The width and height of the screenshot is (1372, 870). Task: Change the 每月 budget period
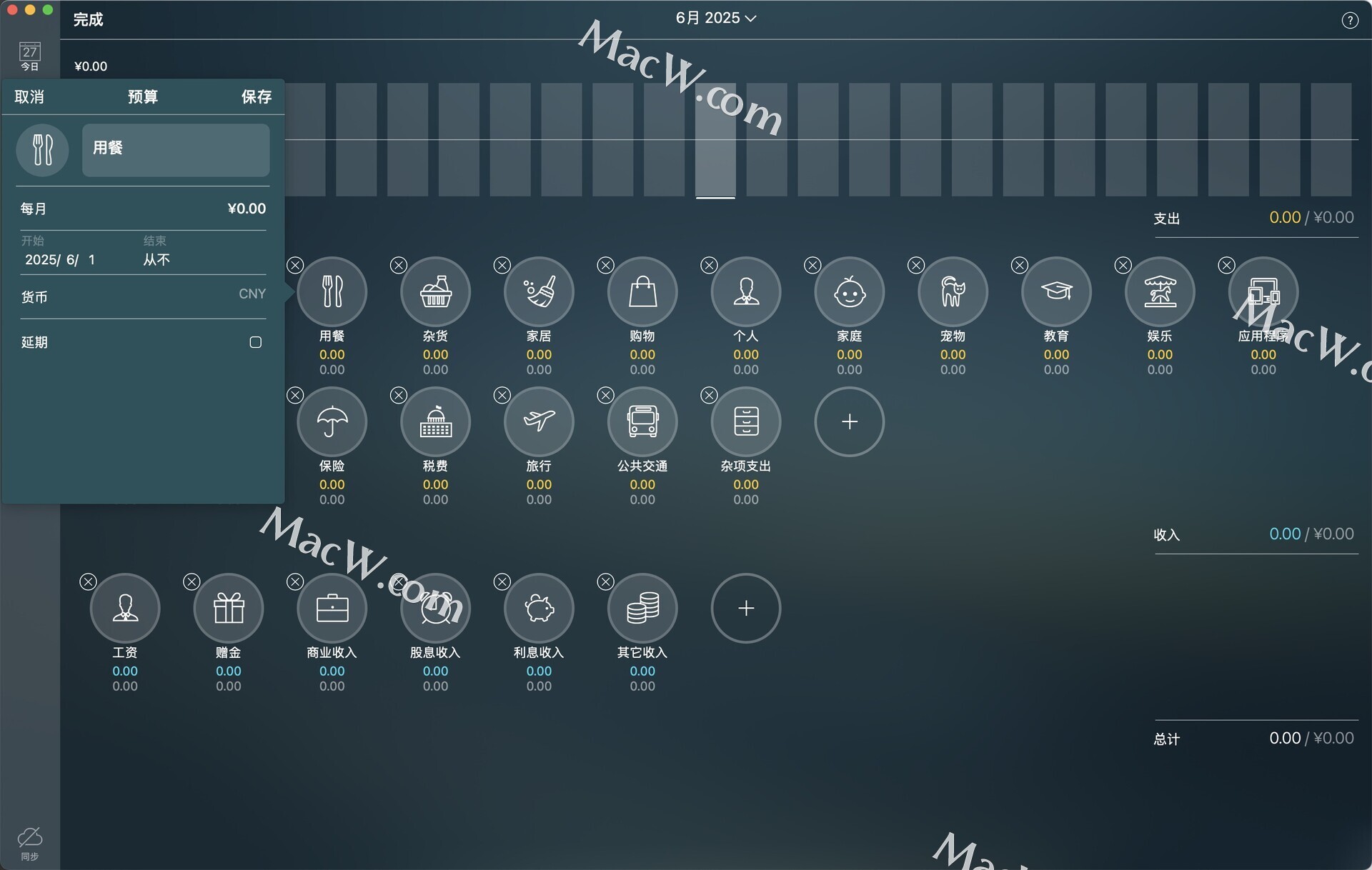tap(34, 209)
